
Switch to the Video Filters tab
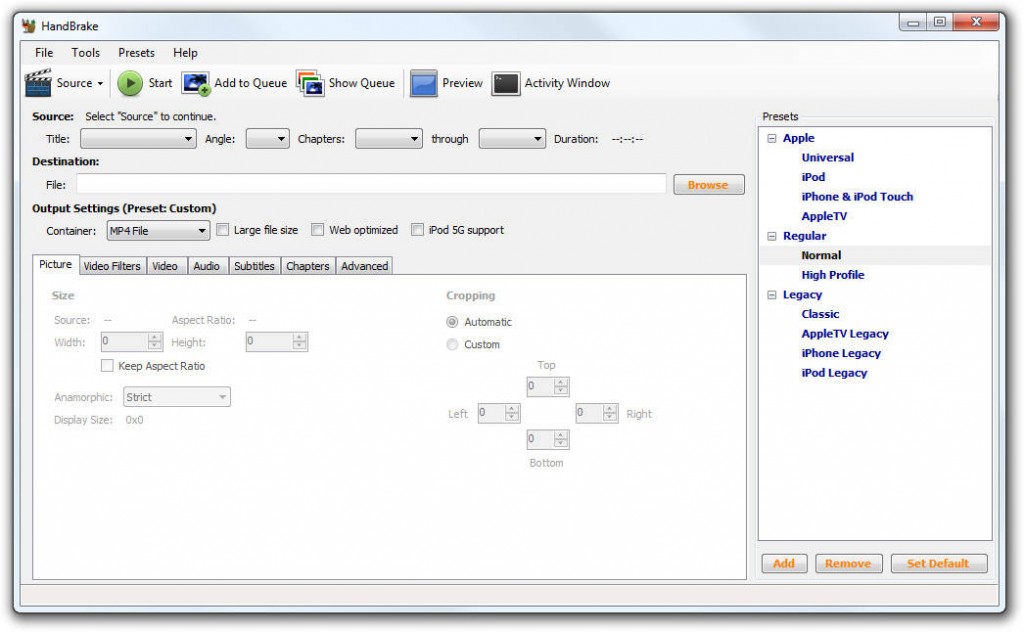point(110,266)
